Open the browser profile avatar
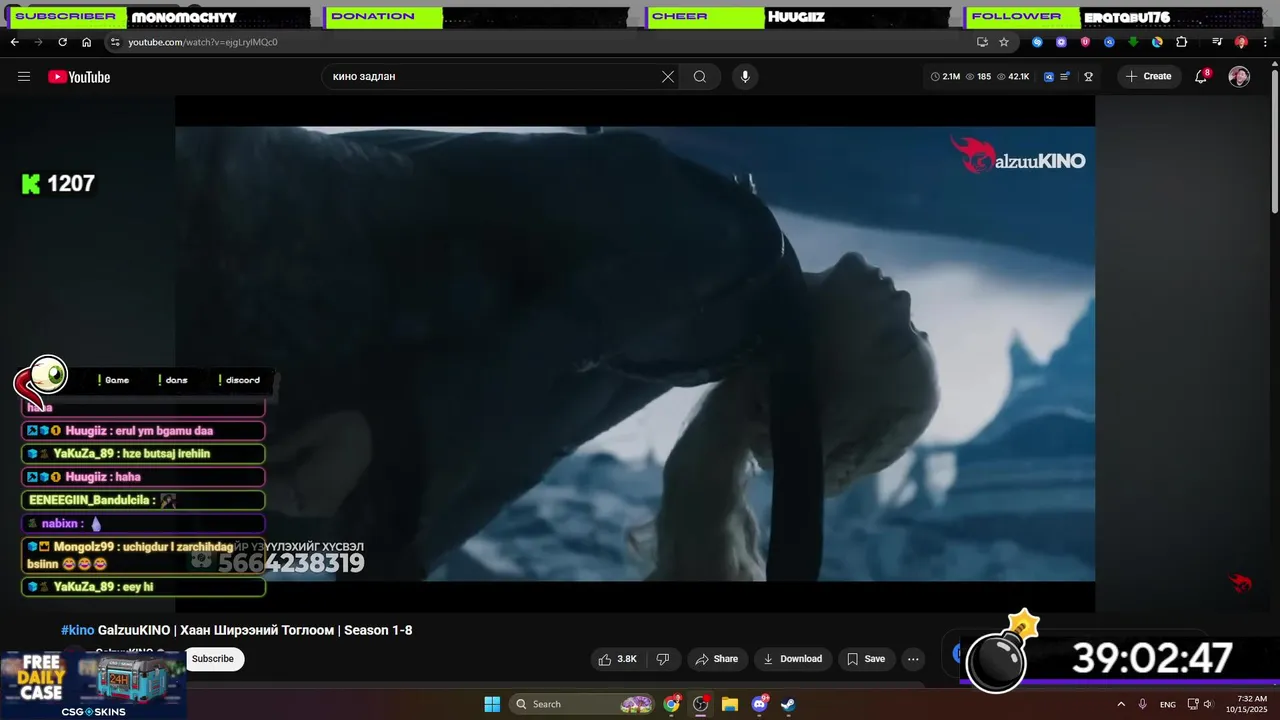1280x720 pixels. click(1241, 42)
